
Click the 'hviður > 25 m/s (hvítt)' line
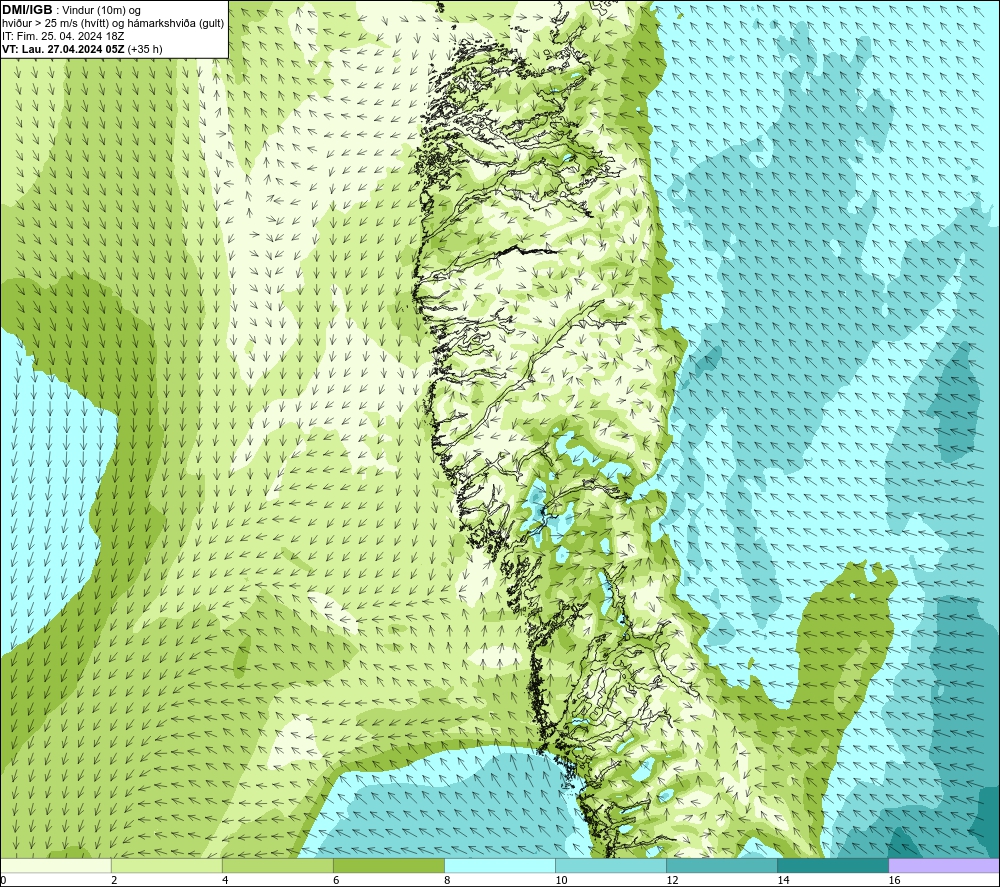113,24
